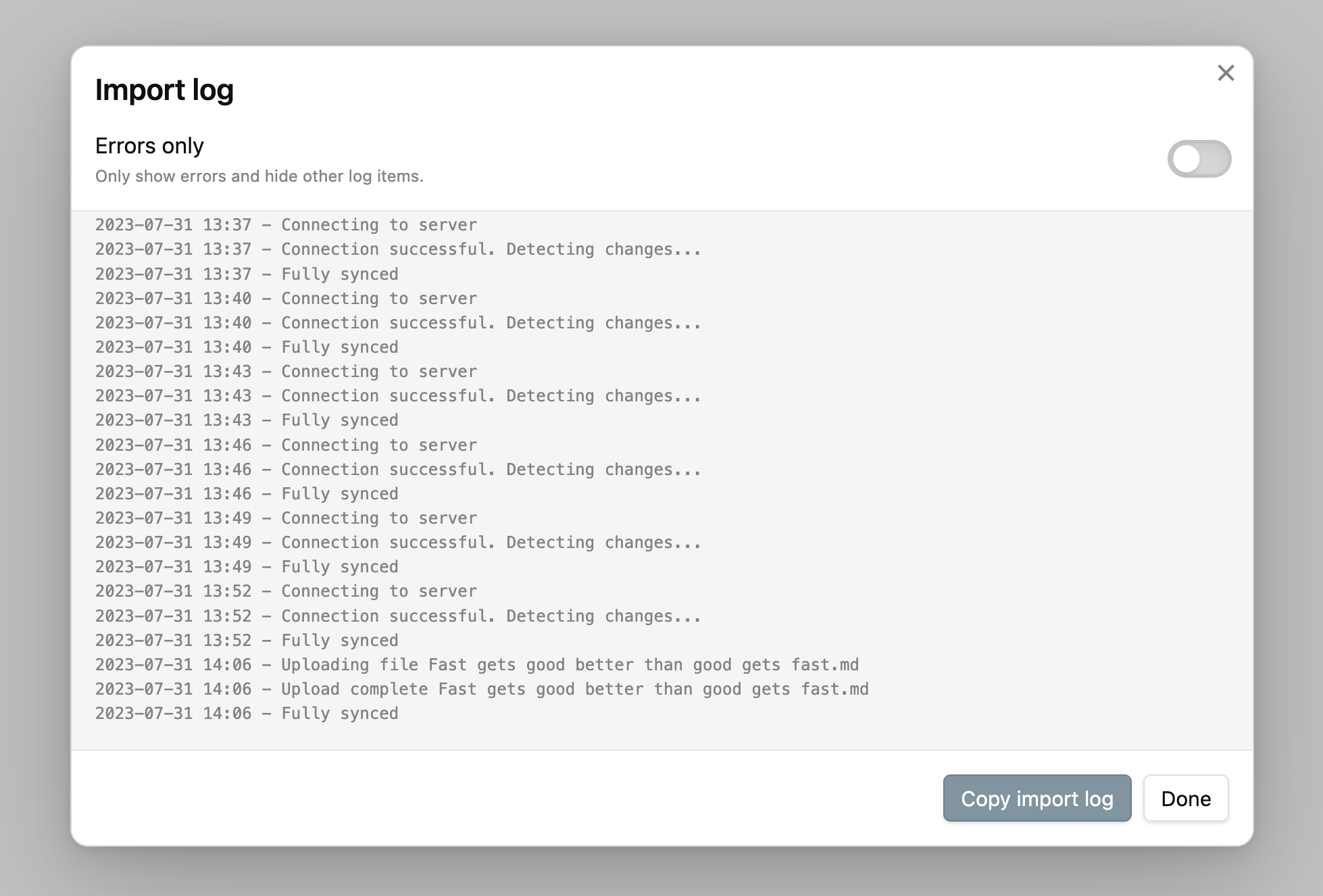Select the 13:49 Connecting to server line
Screen dimensions: 1323x896
286,518
